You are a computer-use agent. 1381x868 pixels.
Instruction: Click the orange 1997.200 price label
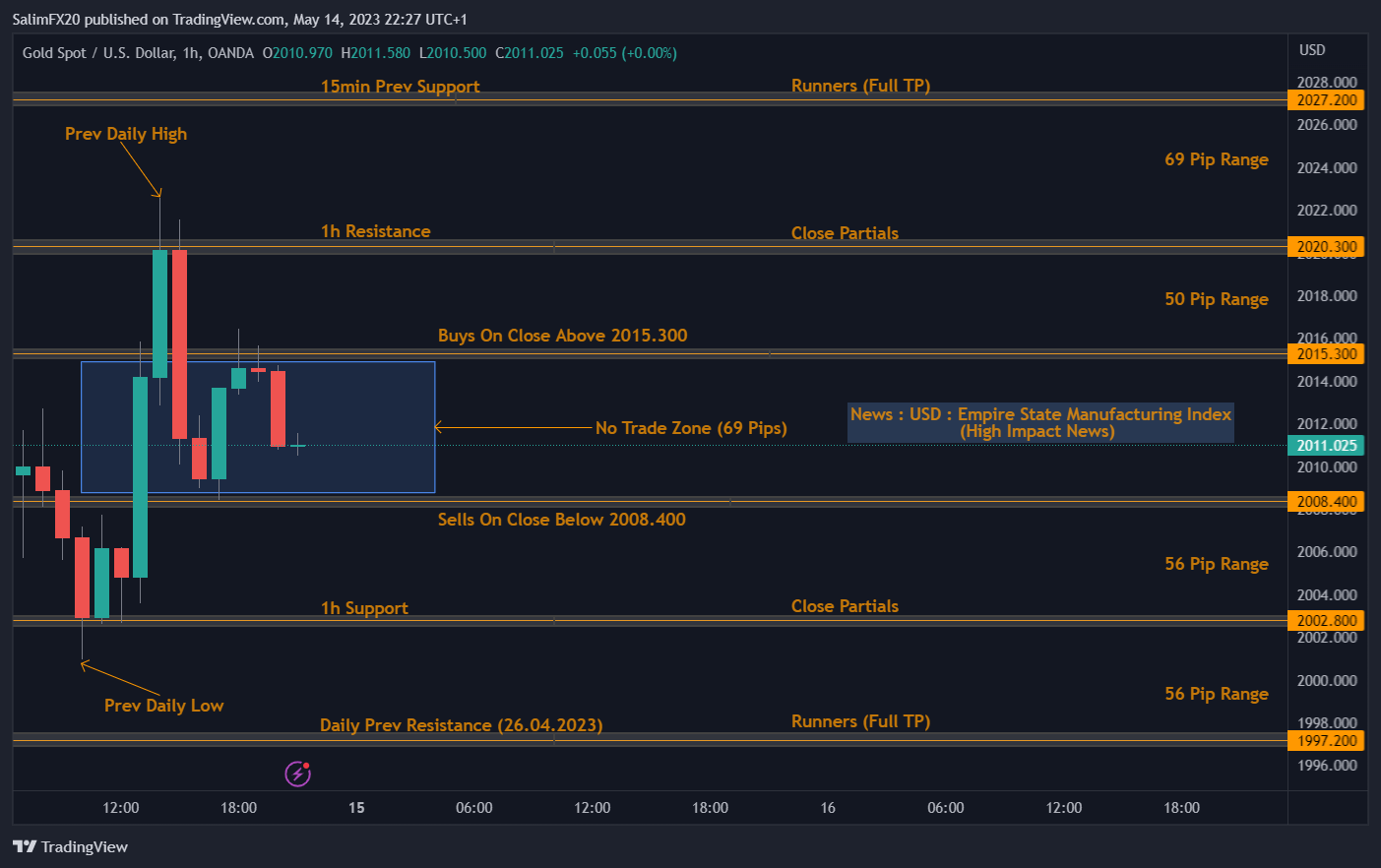1326,740
